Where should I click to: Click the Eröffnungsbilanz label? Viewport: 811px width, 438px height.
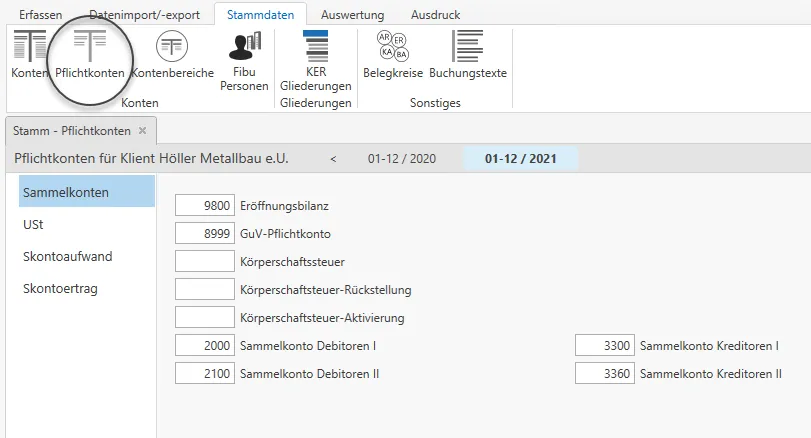tap(284, 206)
